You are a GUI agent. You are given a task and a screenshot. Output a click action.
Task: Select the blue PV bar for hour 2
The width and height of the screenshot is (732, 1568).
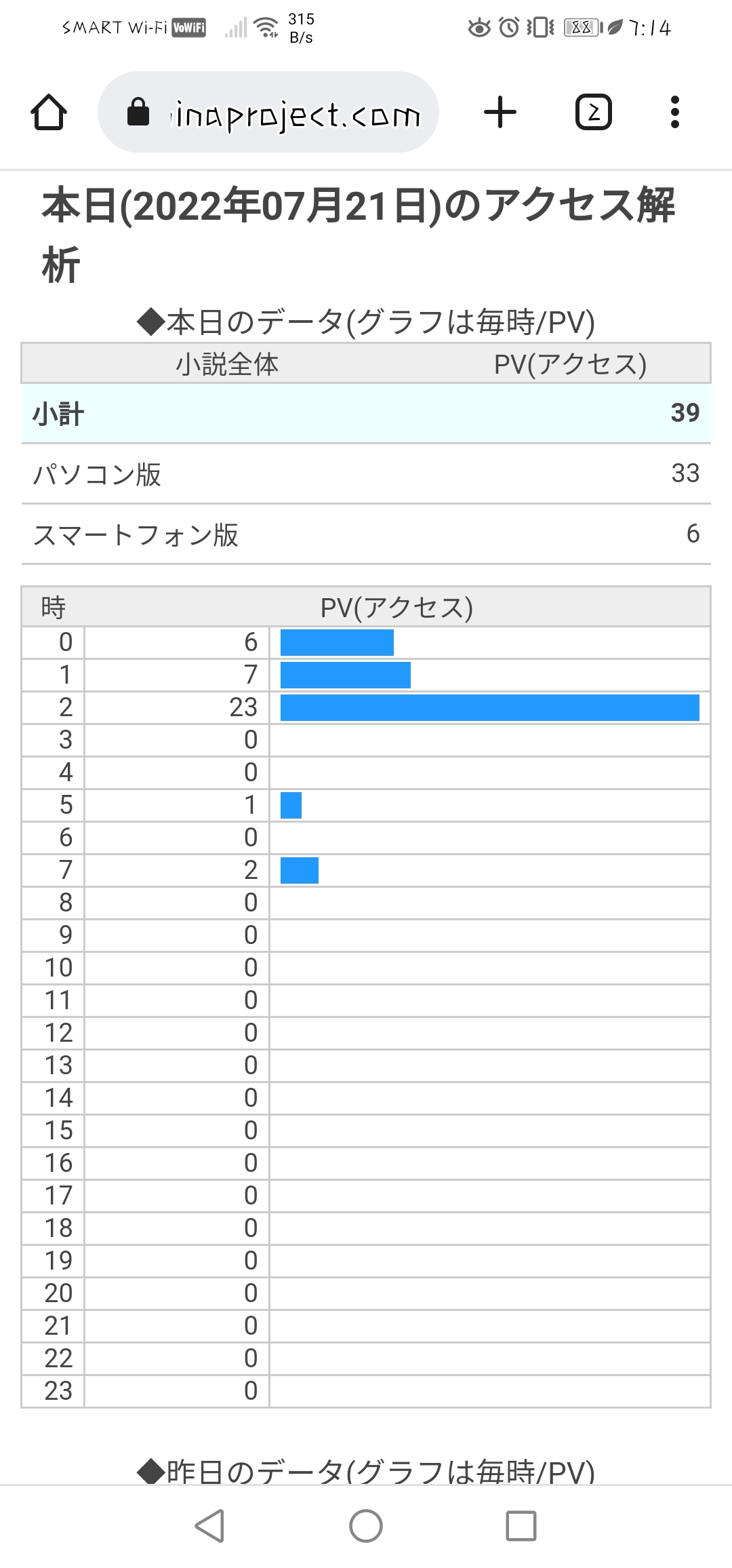click(x=488, y=708)
